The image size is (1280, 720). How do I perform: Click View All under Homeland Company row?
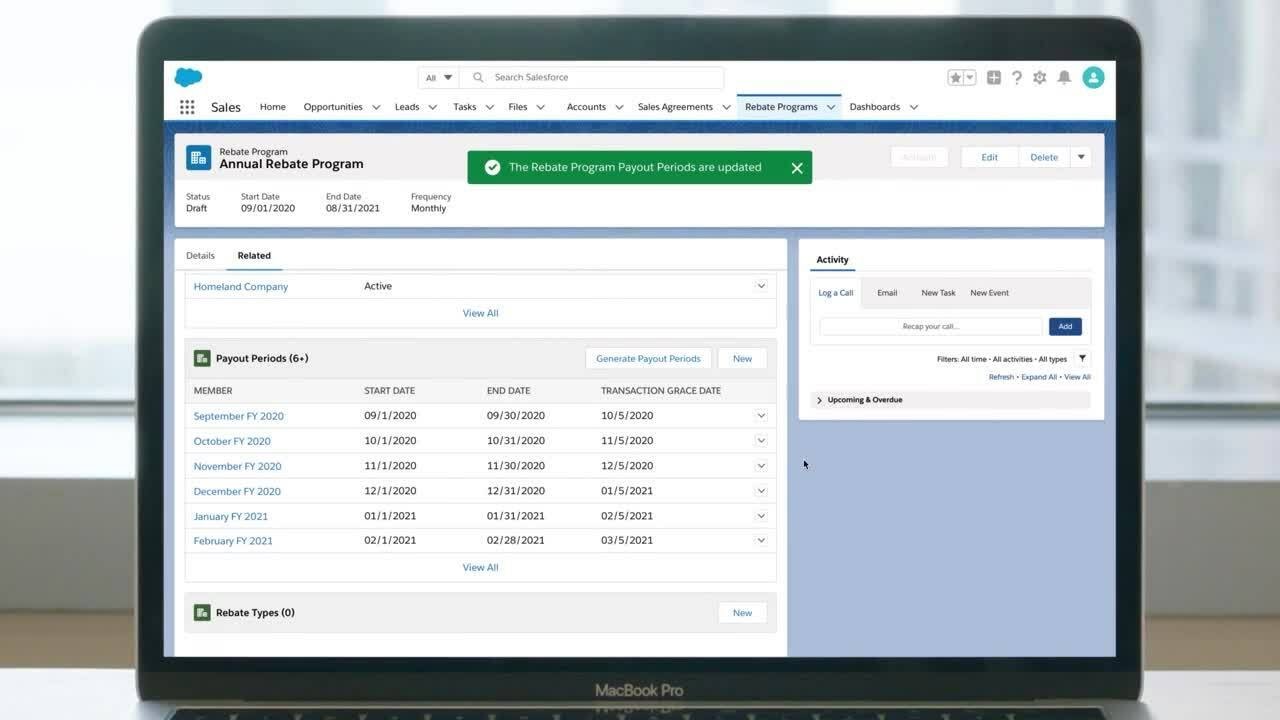tap(480, 313)
